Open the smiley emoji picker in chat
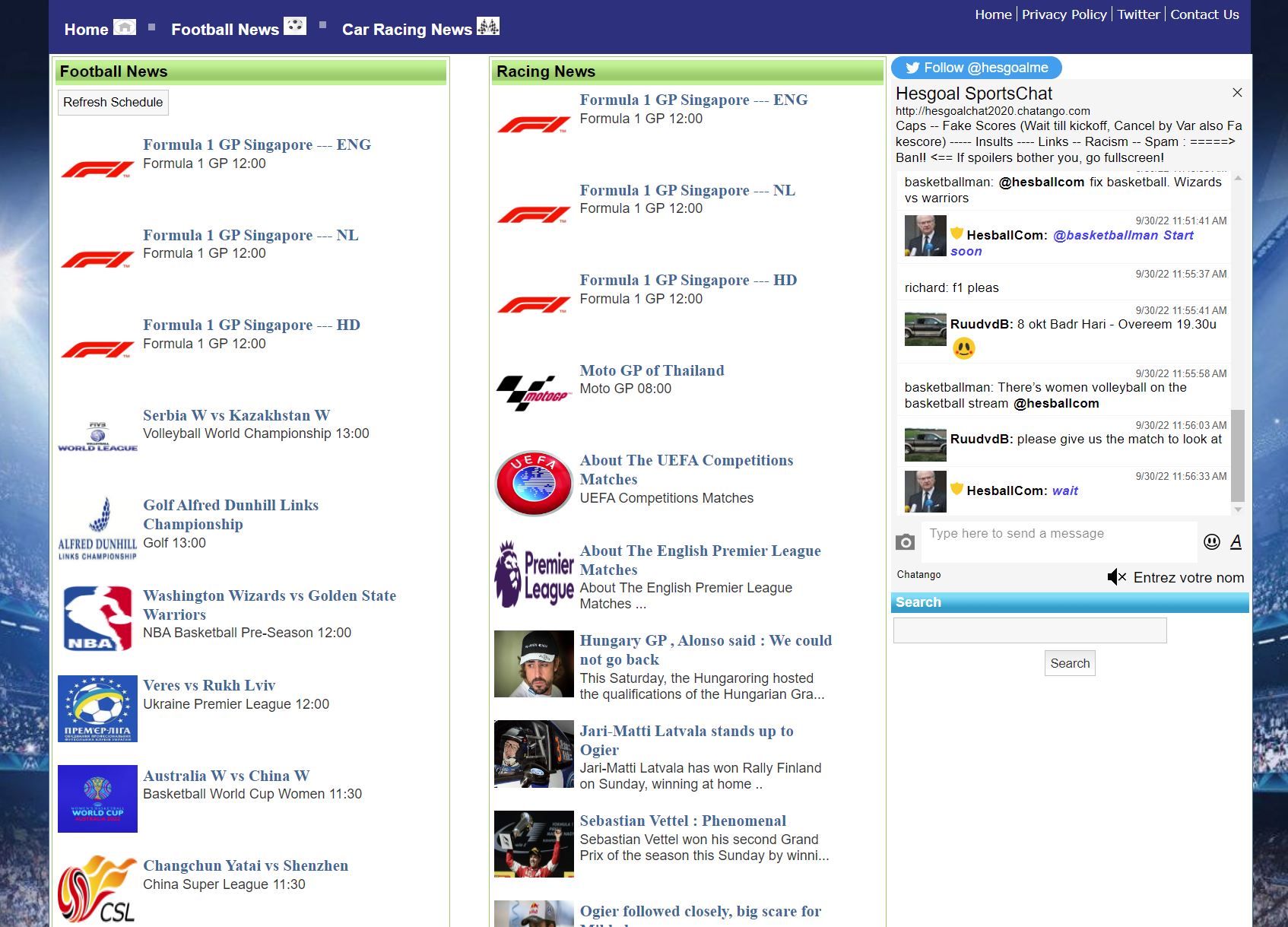Viewport: 1288px width, 927px height. pyautogui.click(x=1210, y=541)
